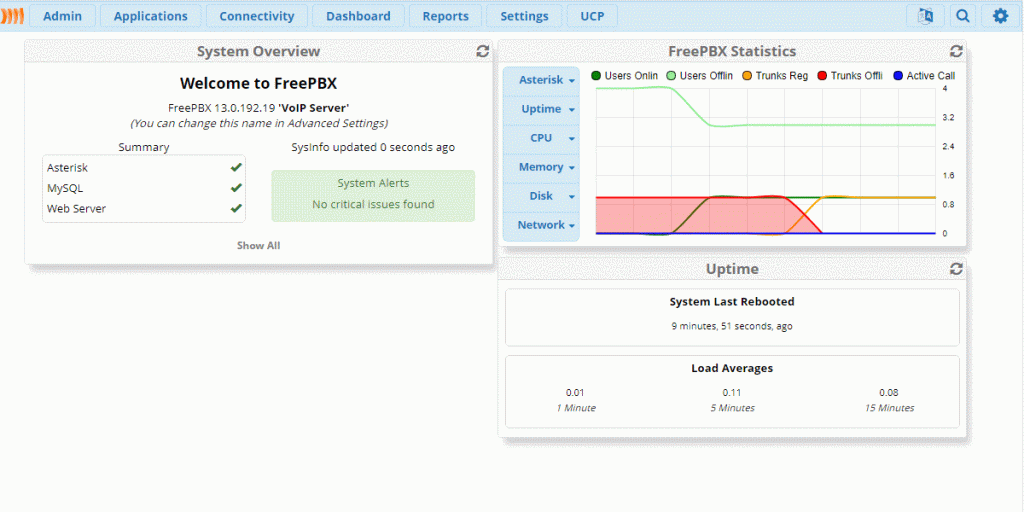Click the Show All link
Screen dimensions: 1024x512
(259, 246)
